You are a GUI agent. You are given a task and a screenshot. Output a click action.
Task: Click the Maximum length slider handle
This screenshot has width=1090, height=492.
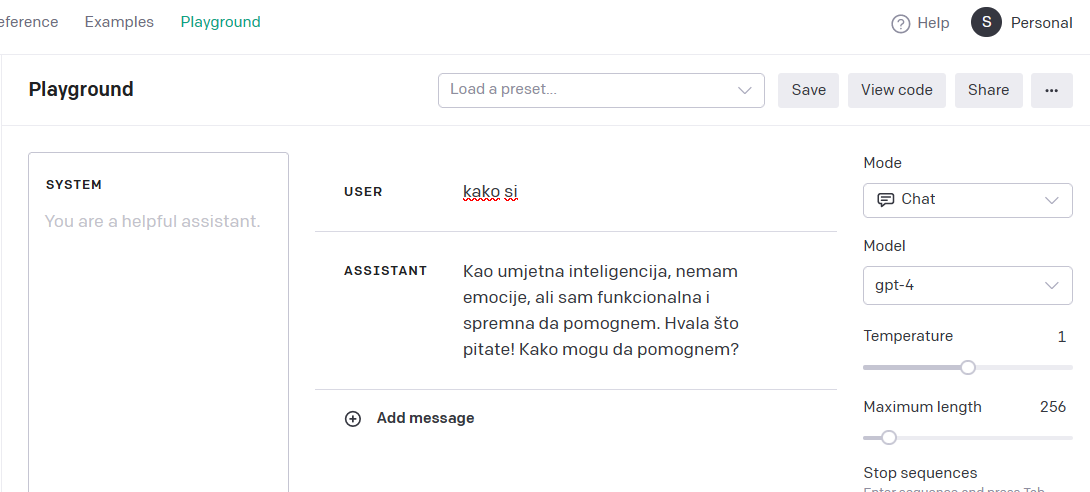coord(888,438)
